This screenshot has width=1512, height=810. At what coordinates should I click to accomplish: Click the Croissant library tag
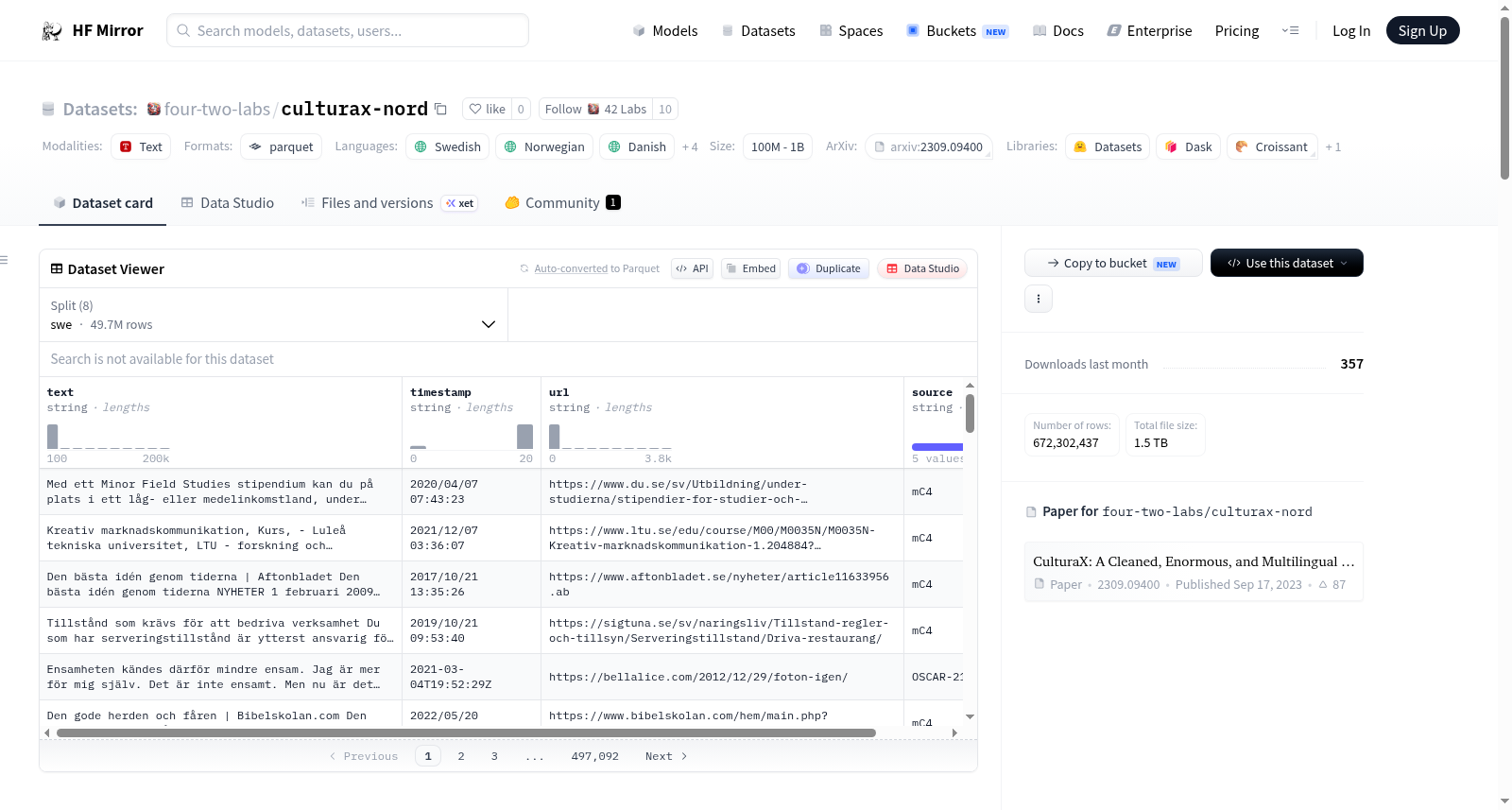[1272, 146]
